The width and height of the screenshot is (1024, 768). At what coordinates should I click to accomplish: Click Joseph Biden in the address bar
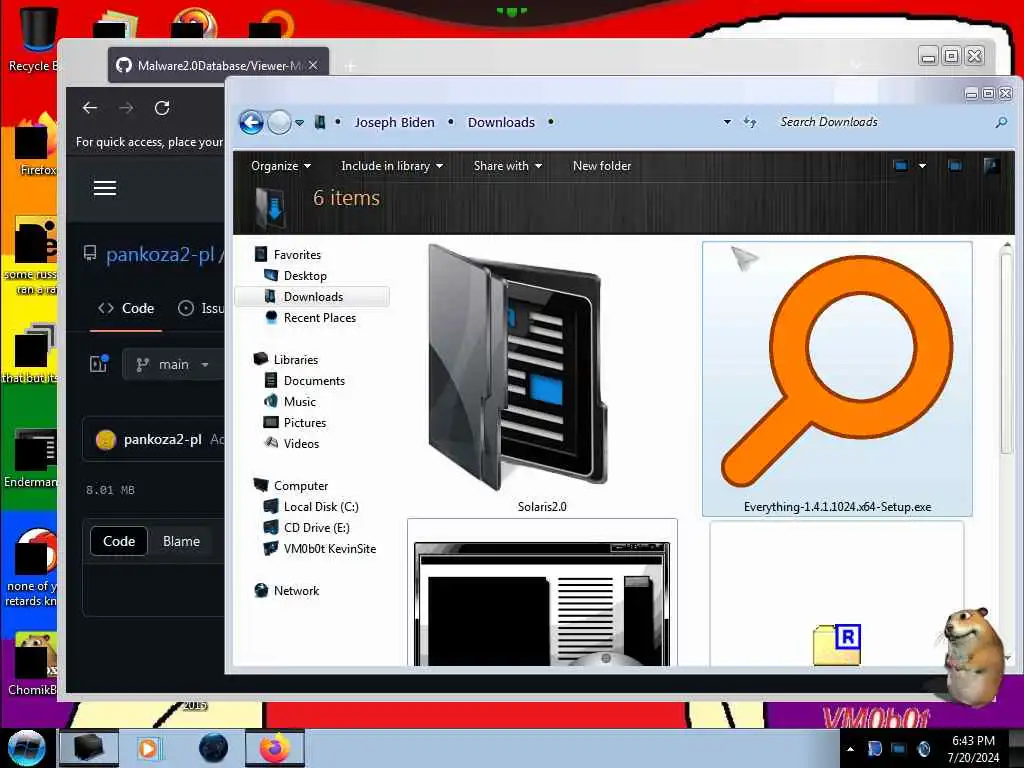point(394,122)
